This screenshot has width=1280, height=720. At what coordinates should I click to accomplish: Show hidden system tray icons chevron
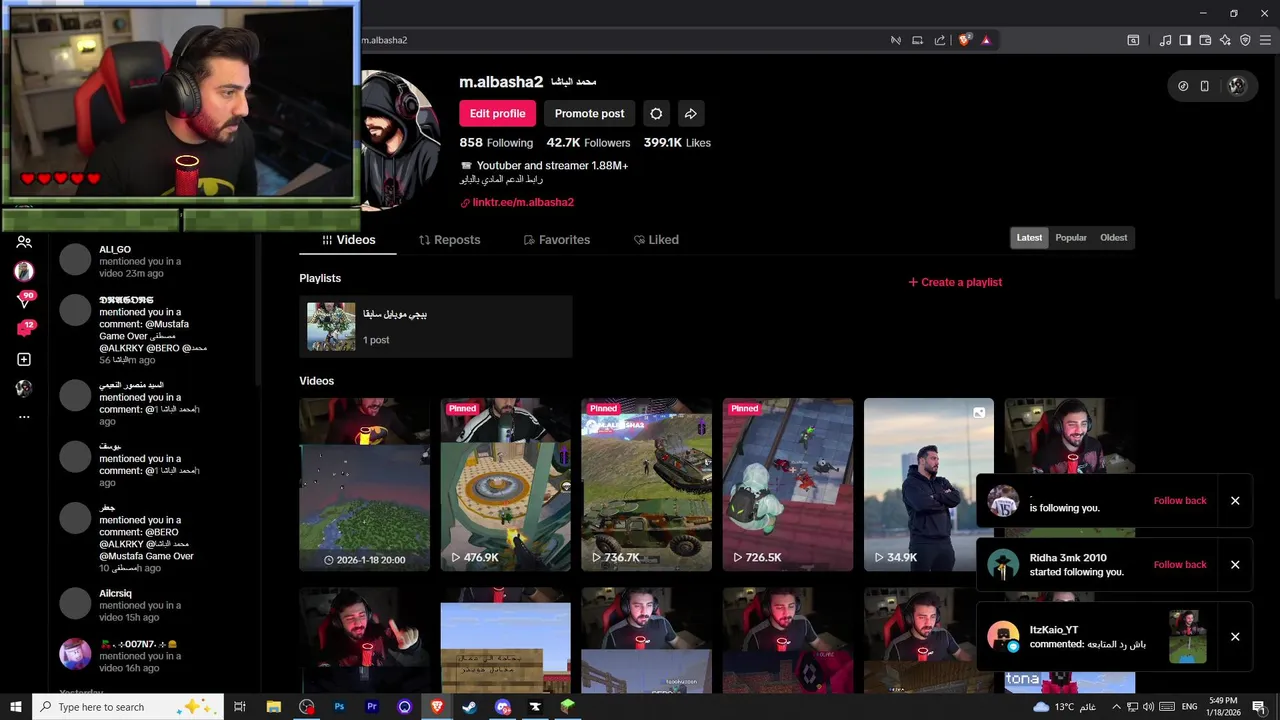[1116, 707]
